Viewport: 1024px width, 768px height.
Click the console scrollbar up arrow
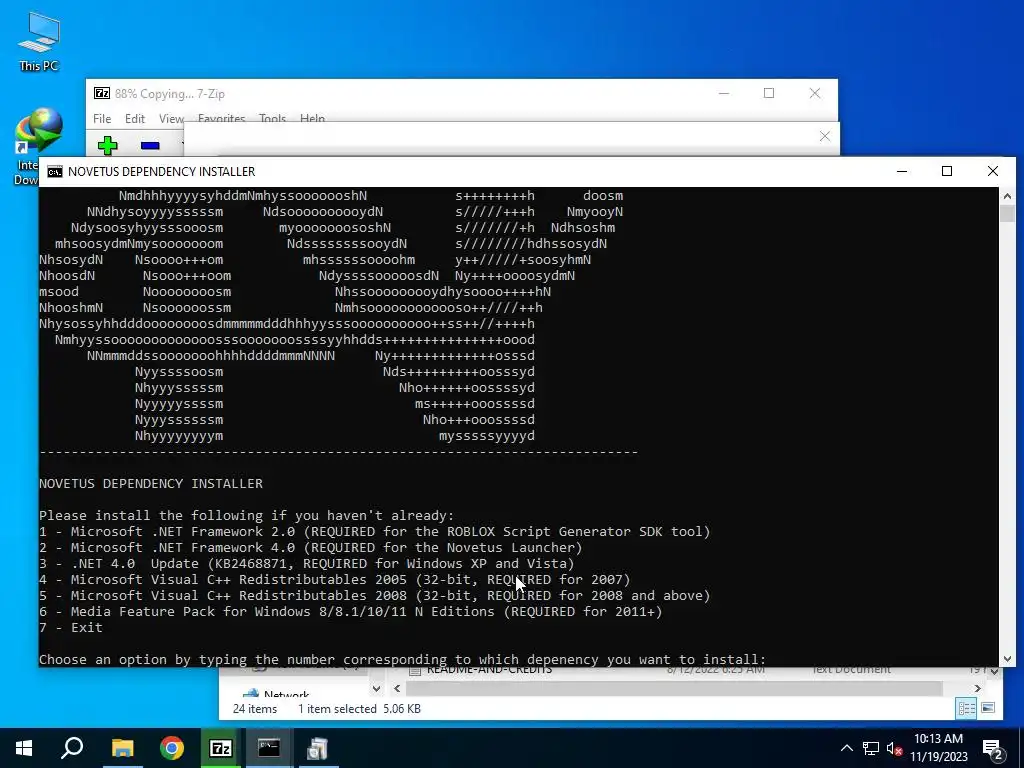tap(1006, 195)
